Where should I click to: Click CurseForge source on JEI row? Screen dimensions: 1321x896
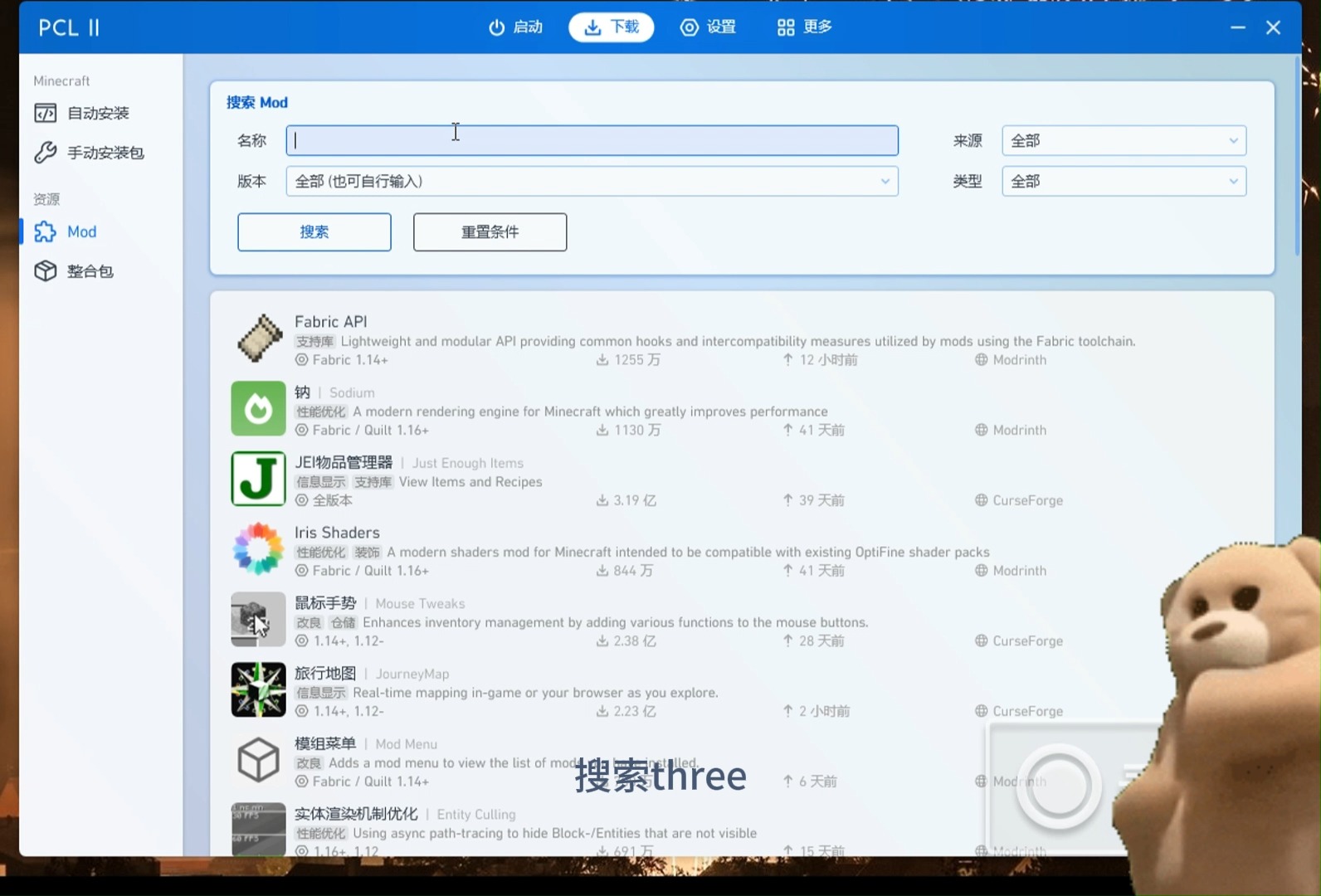tap(1019, 500)
